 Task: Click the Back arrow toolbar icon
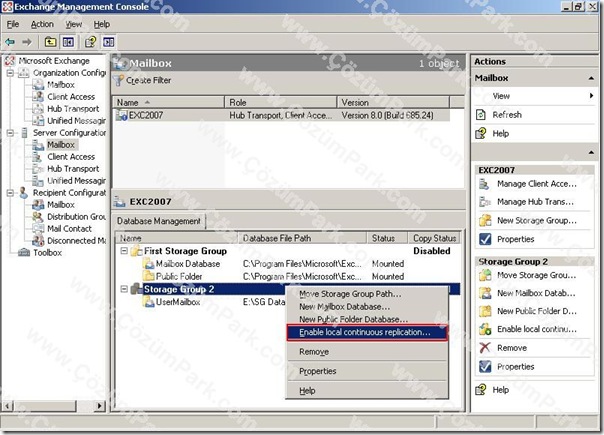10,42
